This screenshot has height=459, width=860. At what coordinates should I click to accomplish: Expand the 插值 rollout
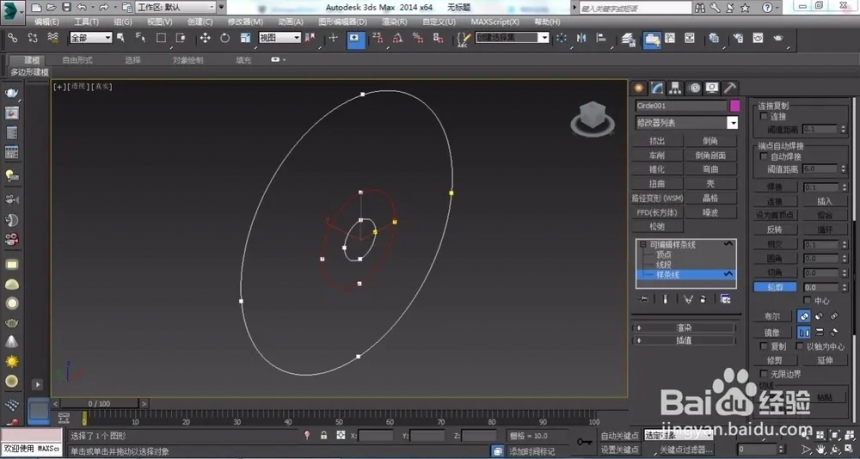684,340
